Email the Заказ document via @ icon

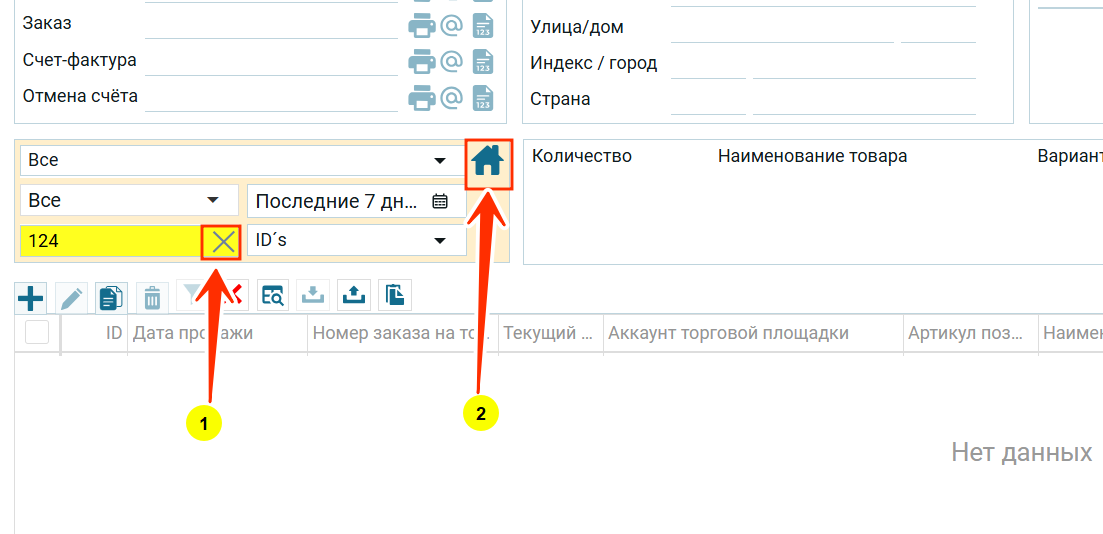click(451, 24)
